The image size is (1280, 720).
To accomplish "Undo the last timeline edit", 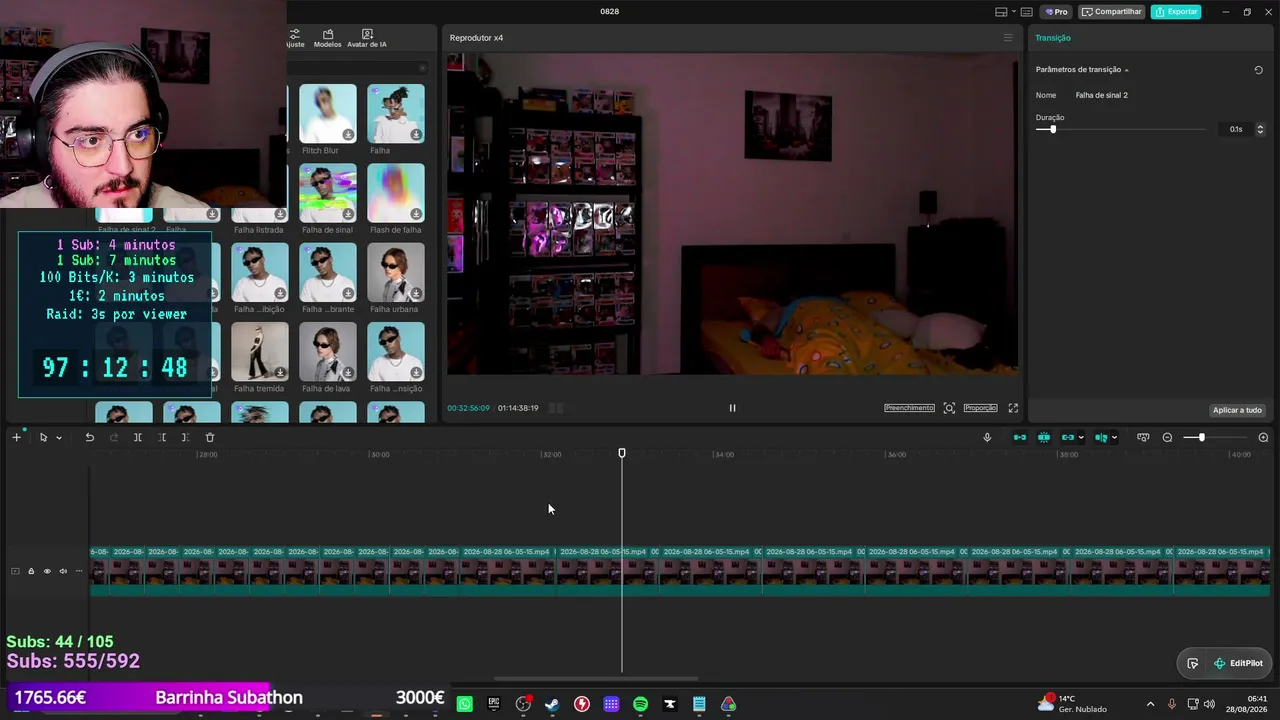I will point(89,437).
